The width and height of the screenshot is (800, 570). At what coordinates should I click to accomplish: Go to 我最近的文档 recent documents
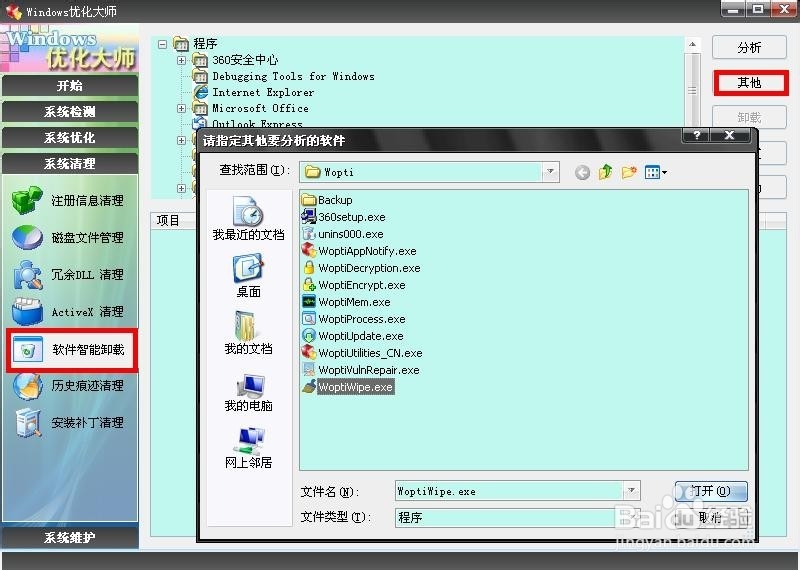point(248,218)
